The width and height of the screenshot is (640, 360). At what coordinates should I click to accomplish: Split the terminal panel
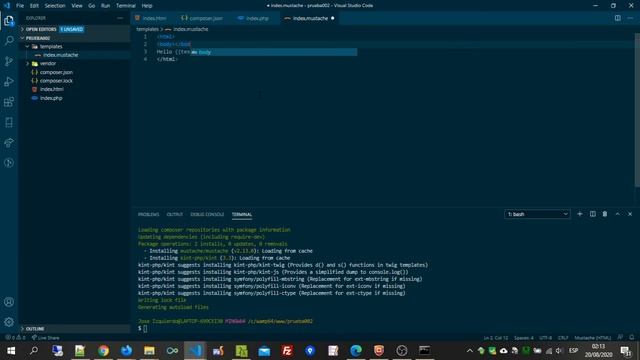point(593,214)
